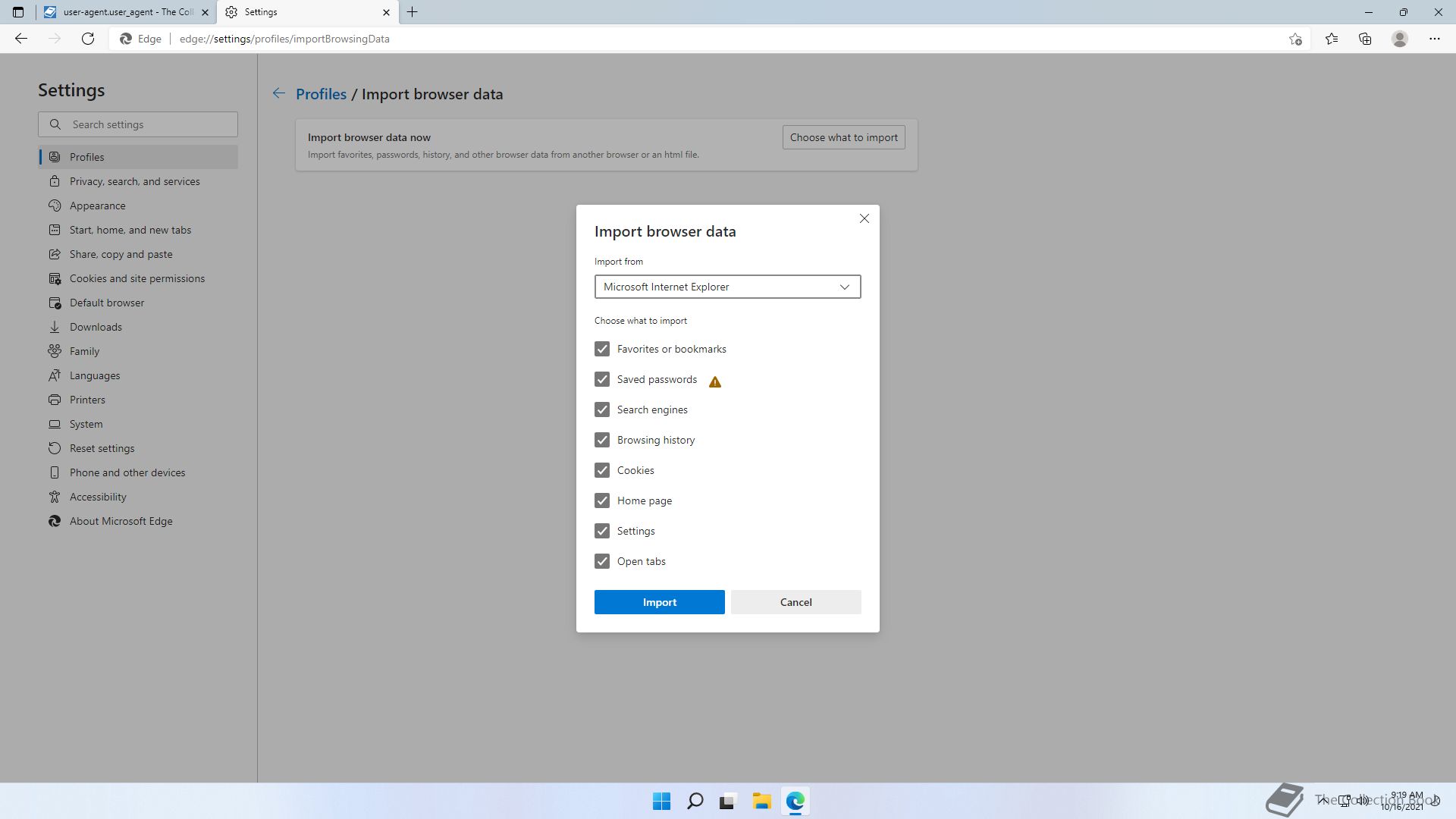Image resolution: width=1456 pixels, height=819 pixels.
Task: Open Task View in the taskbar
Action: point(728,801)
